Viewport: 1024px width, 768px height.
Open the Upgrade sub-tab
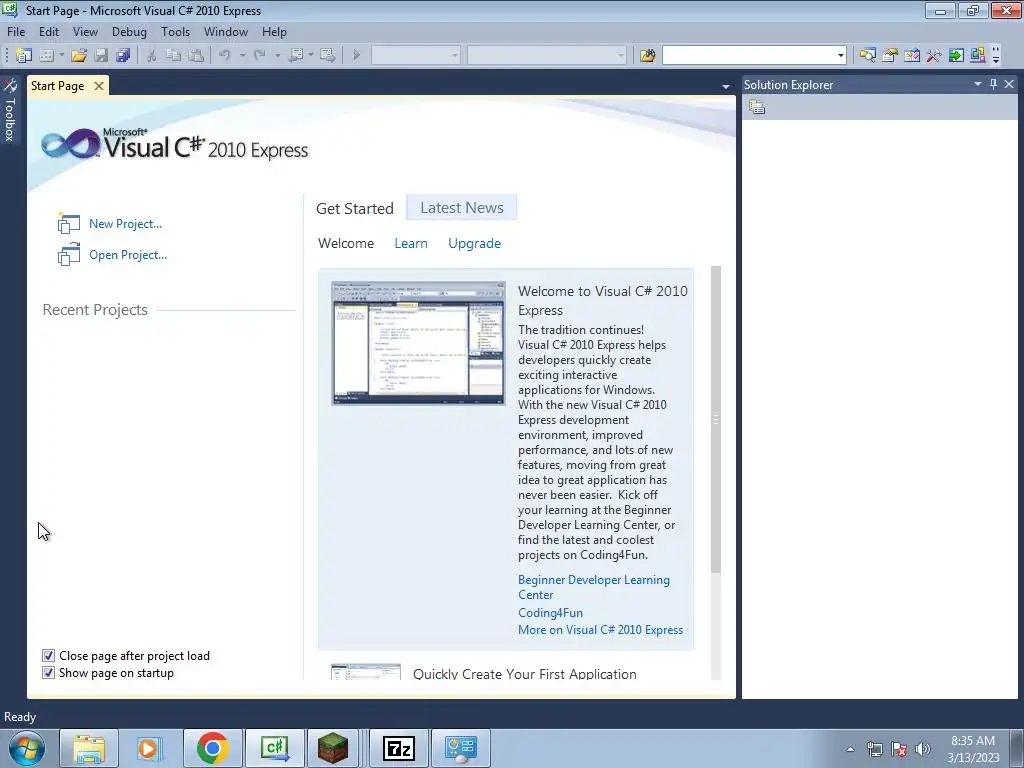[475, 244]
